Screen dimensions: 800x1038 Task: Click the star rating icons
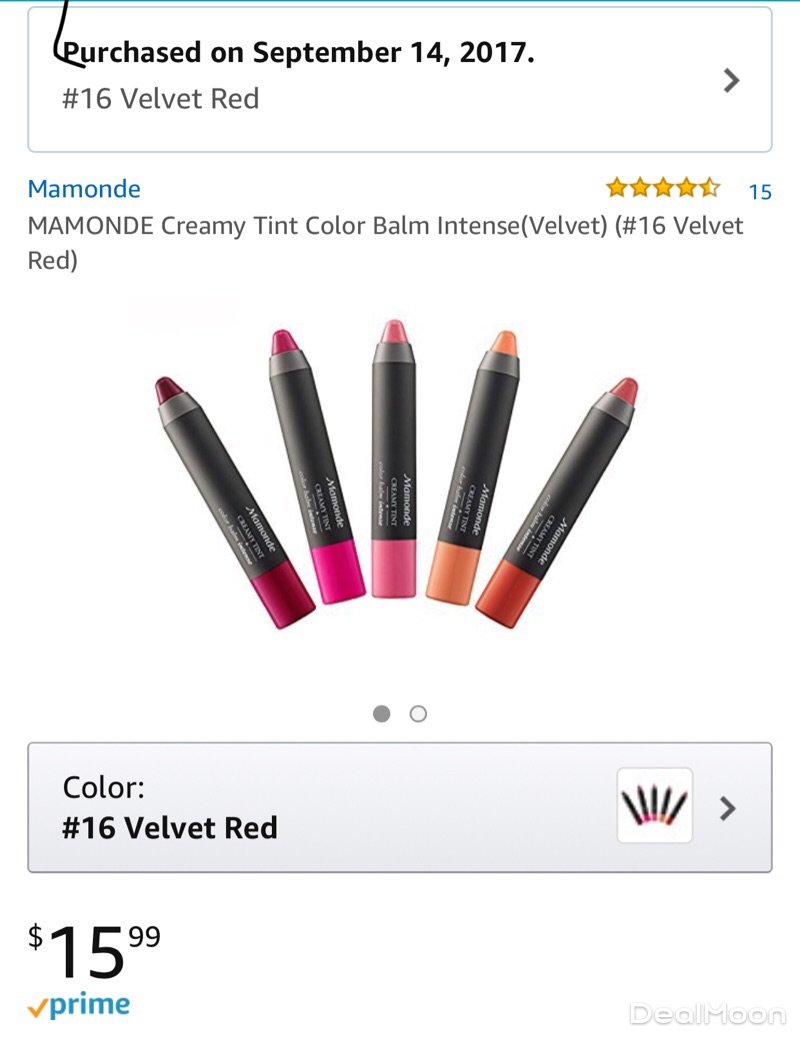[662, 188]
